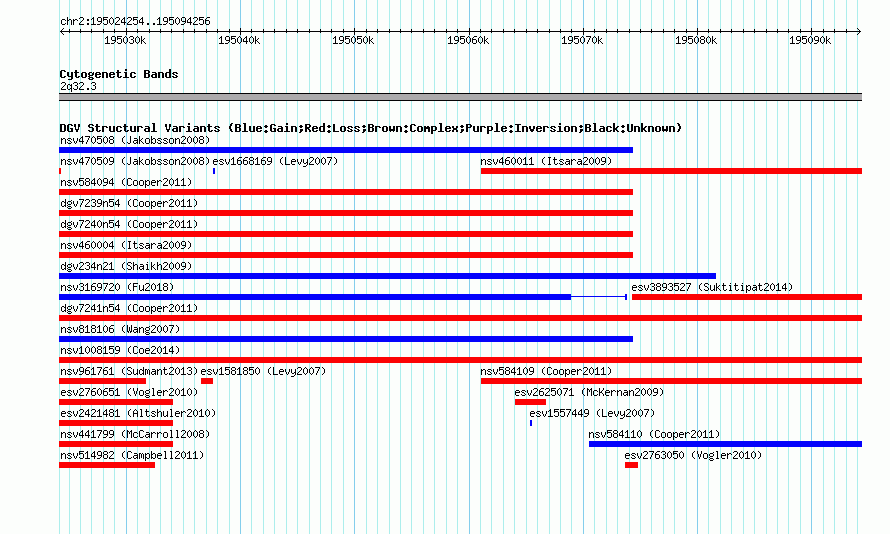Open variant nsv441799 (McCarroll2008) label
The width and height of the screenshot is (890, 534).
coord(135,434)
